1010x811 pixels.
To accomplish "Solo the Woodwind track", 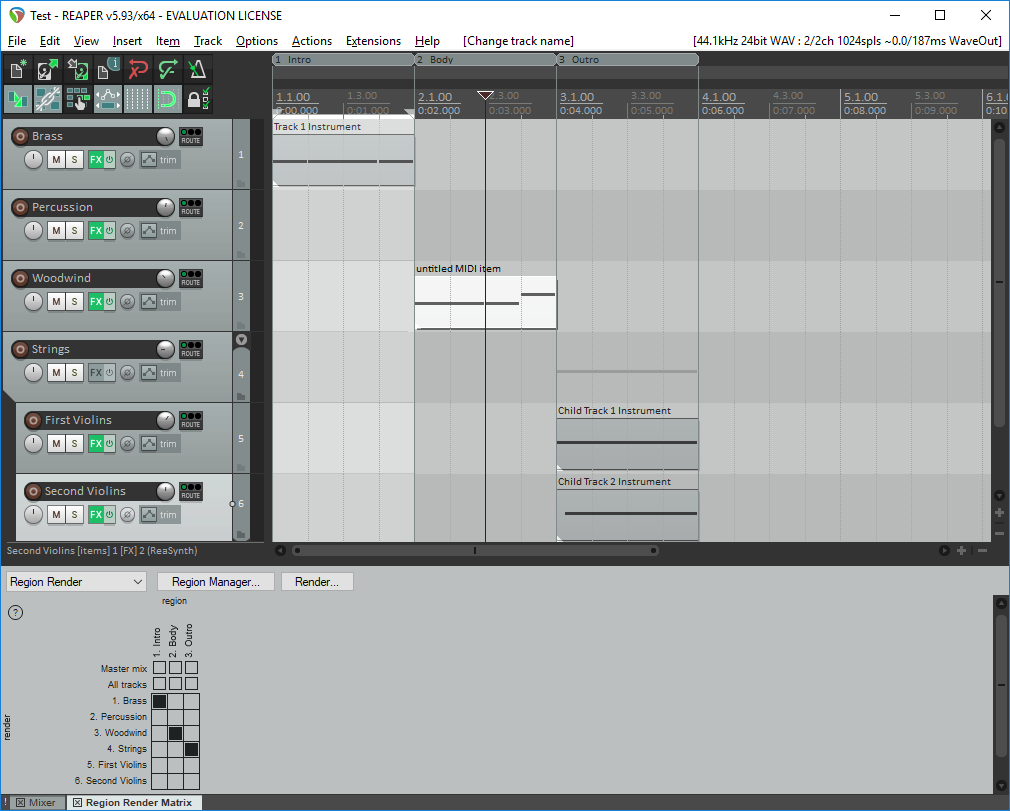I will pyautogui.click(x=74, y=302).
